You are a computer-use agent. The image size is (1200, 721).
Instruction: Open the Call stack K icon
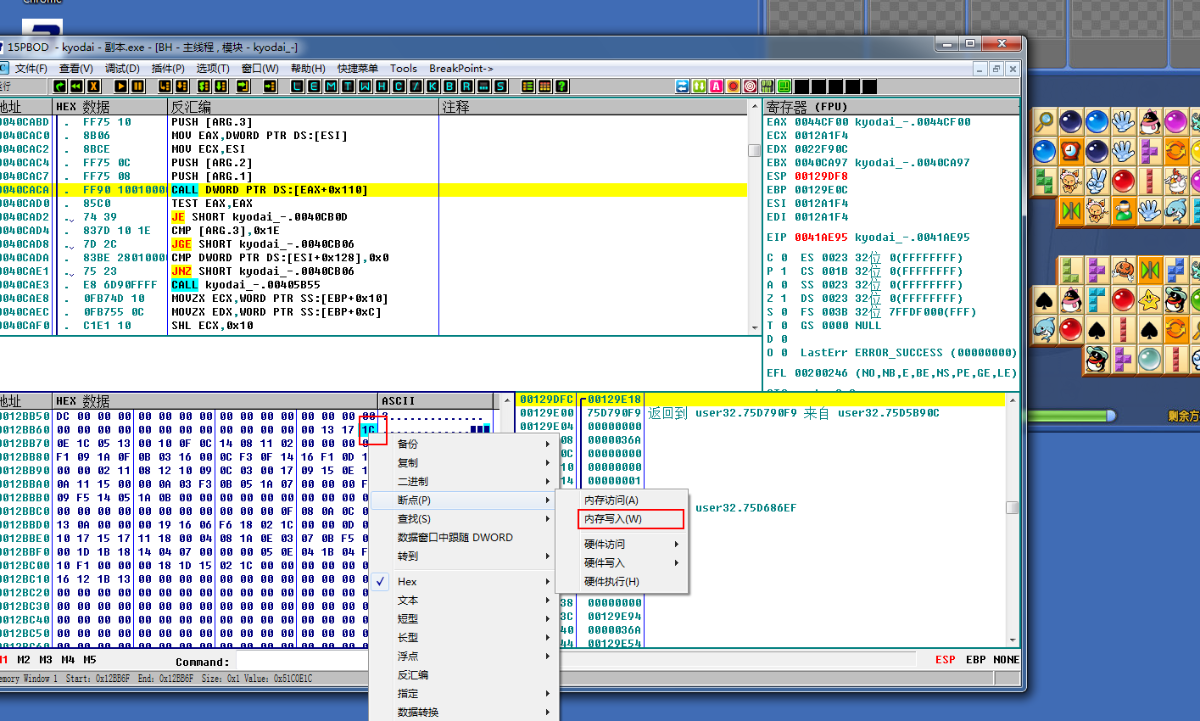432,86
